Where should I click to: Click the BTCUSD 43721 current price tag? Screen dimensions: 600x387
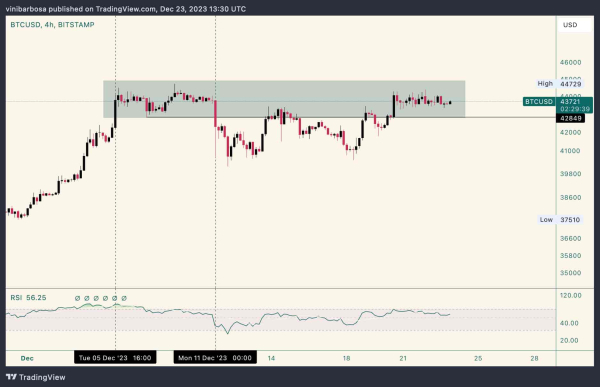coord(558,101)
